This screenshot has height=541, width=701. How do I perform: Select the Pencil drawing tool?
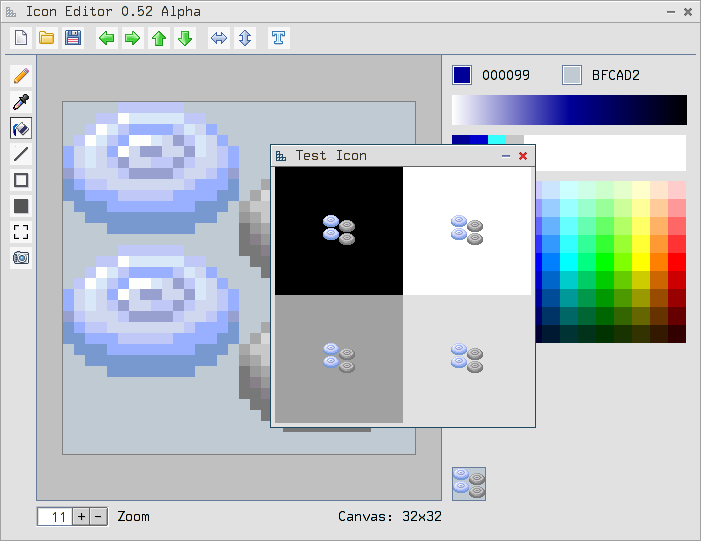point(20,76)
